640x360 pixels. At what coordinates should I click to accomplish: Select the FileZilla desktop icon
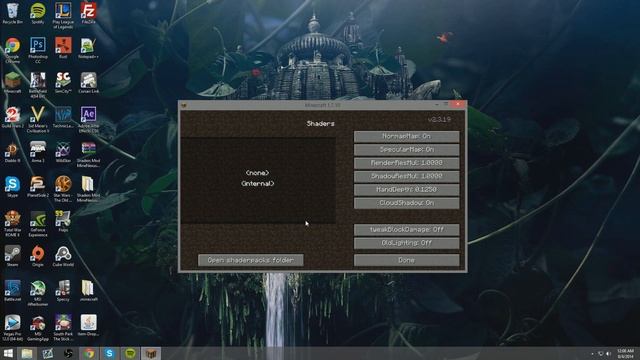[88, 13]
